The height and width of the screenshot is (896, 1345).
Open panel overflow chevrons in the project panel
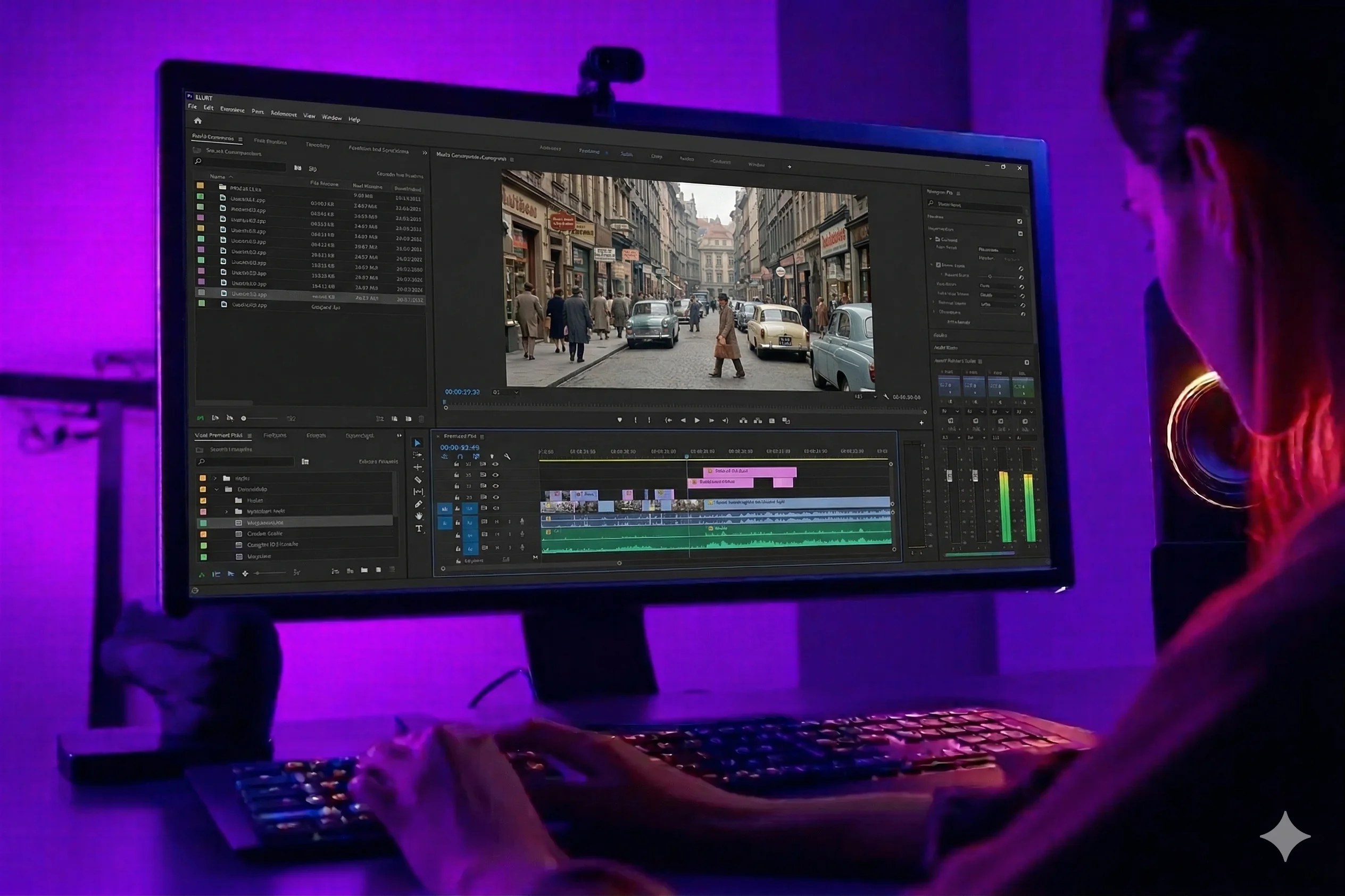[x=425, y=153]
